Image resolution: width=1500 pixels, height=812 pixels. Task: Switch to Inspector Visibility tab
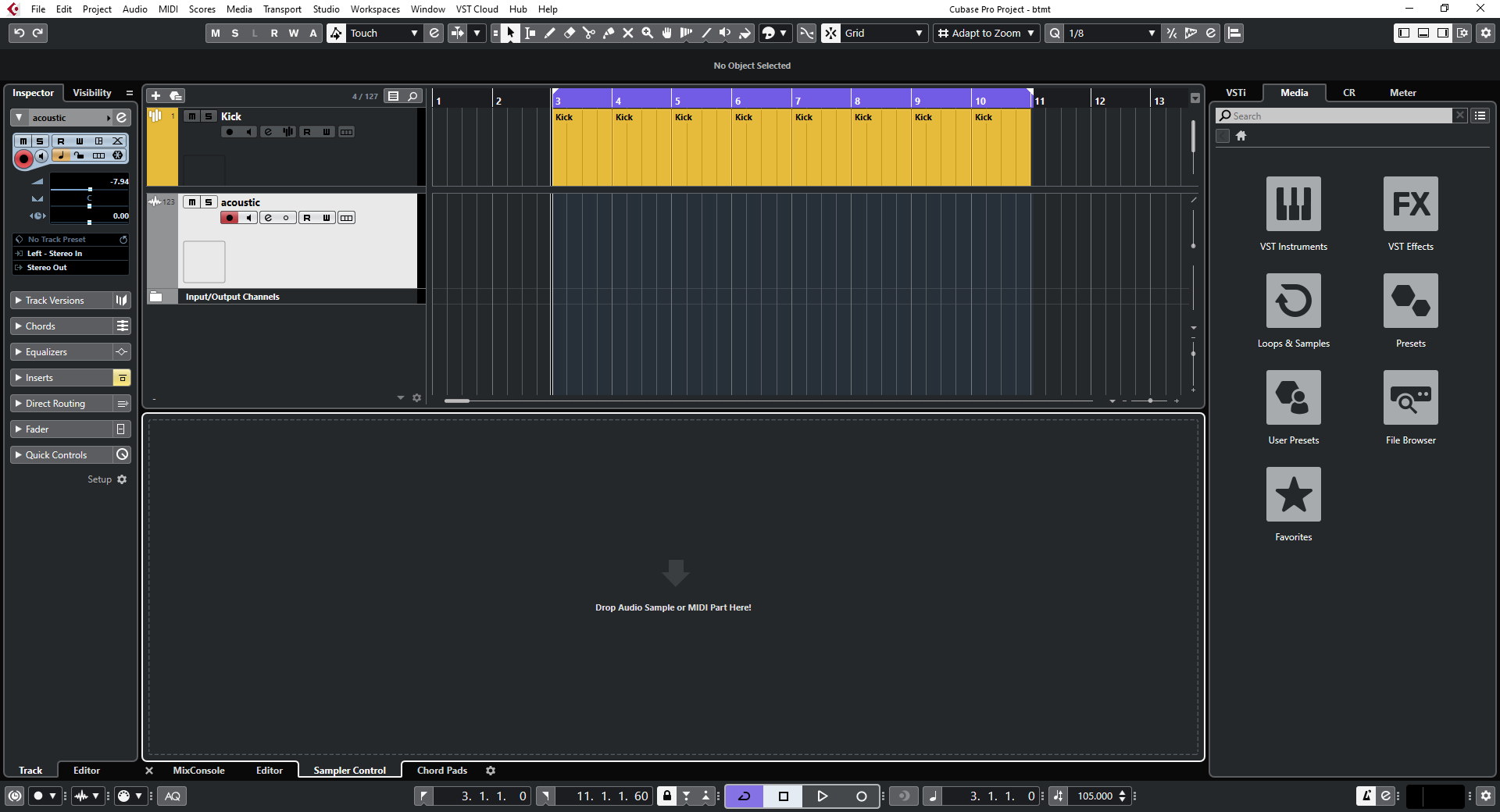pyautogui.click(x=92, y=93)
